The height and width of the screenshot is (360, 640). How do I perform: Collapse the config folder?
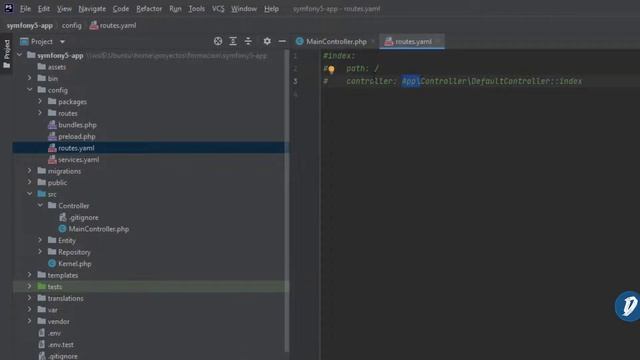pos(29,90)
